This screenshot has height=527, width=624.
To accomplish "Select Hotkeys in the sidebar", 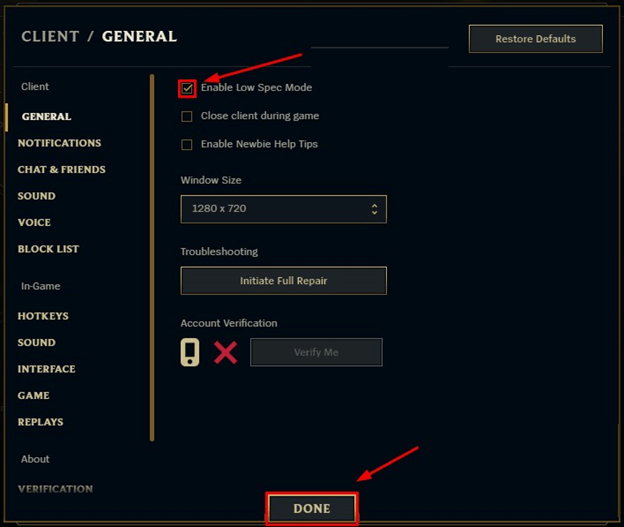I will click(x=43, y=316).
